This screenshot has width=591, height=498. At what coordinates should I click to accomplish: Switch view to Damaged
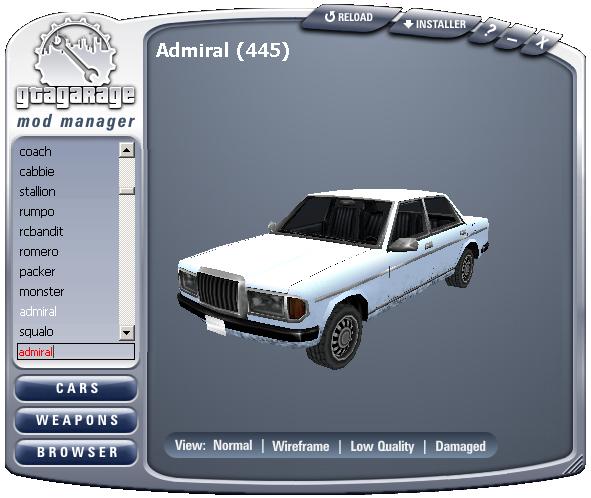click(x=460, y=446)
